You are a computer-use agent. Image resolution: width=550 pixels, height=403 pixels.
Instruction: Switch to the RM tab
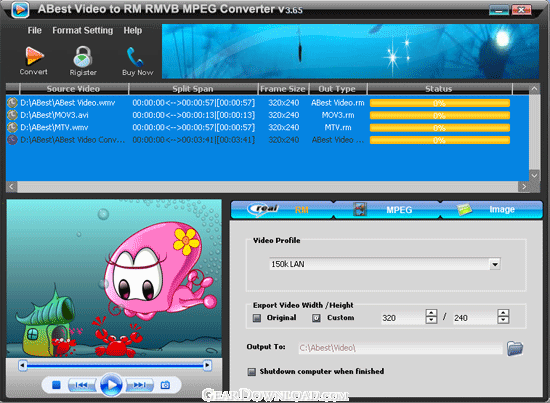(282, 210)
